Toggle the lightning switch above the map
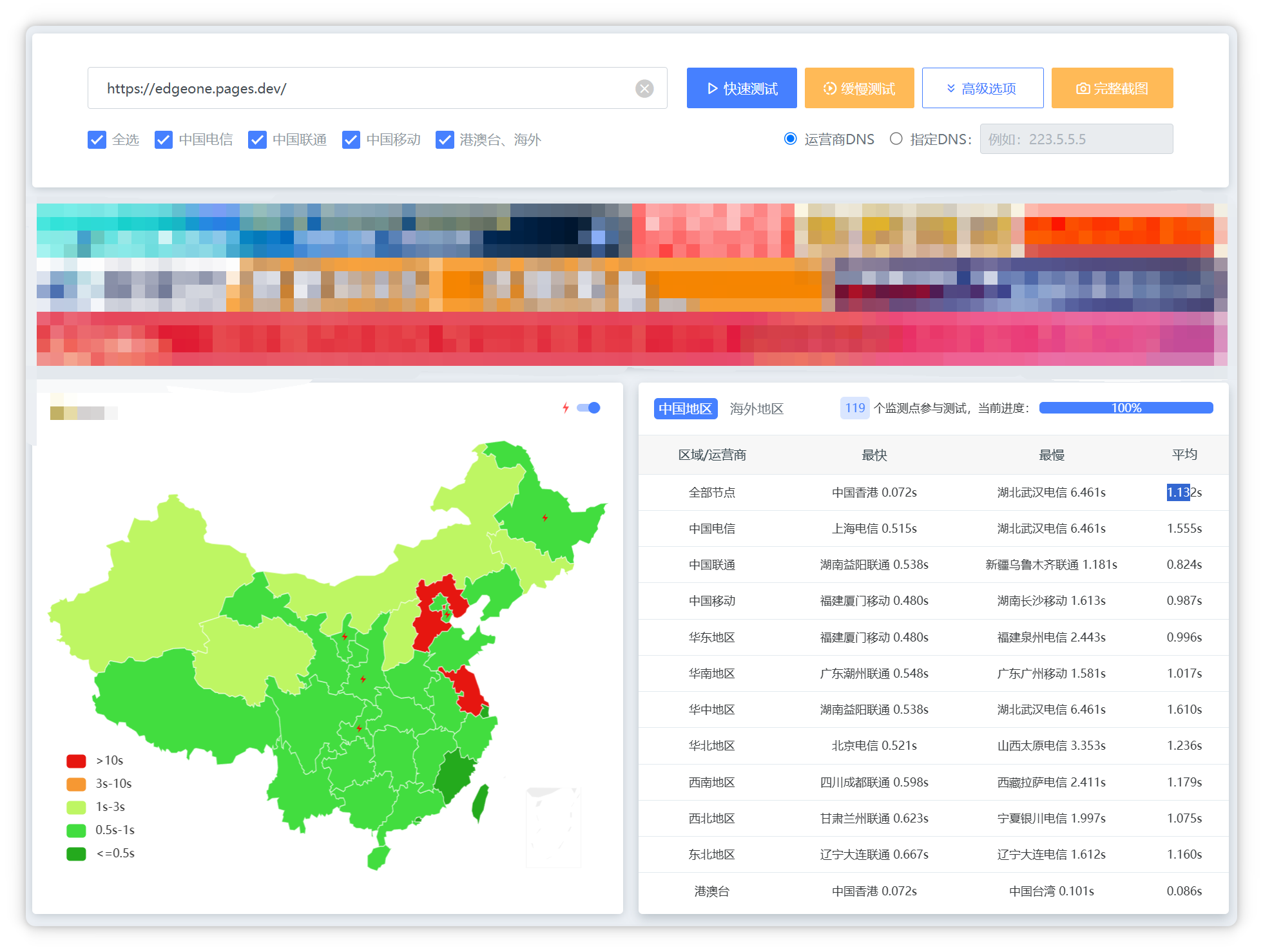Viewport: 1263px width, 952px height. click(x=588, y=408)
